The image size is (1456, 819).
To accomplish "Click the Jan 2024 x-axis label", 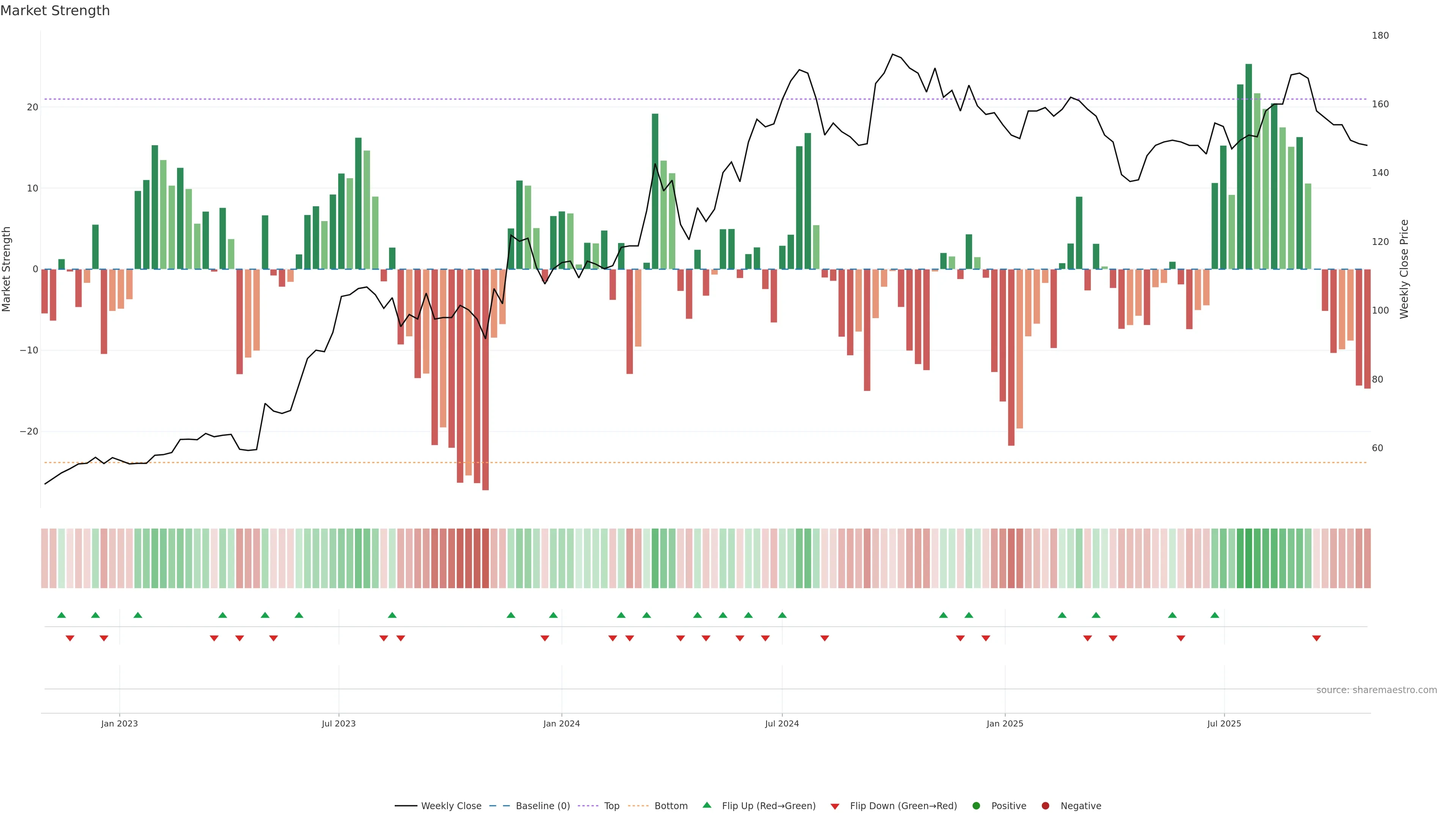I will (561, 723).
